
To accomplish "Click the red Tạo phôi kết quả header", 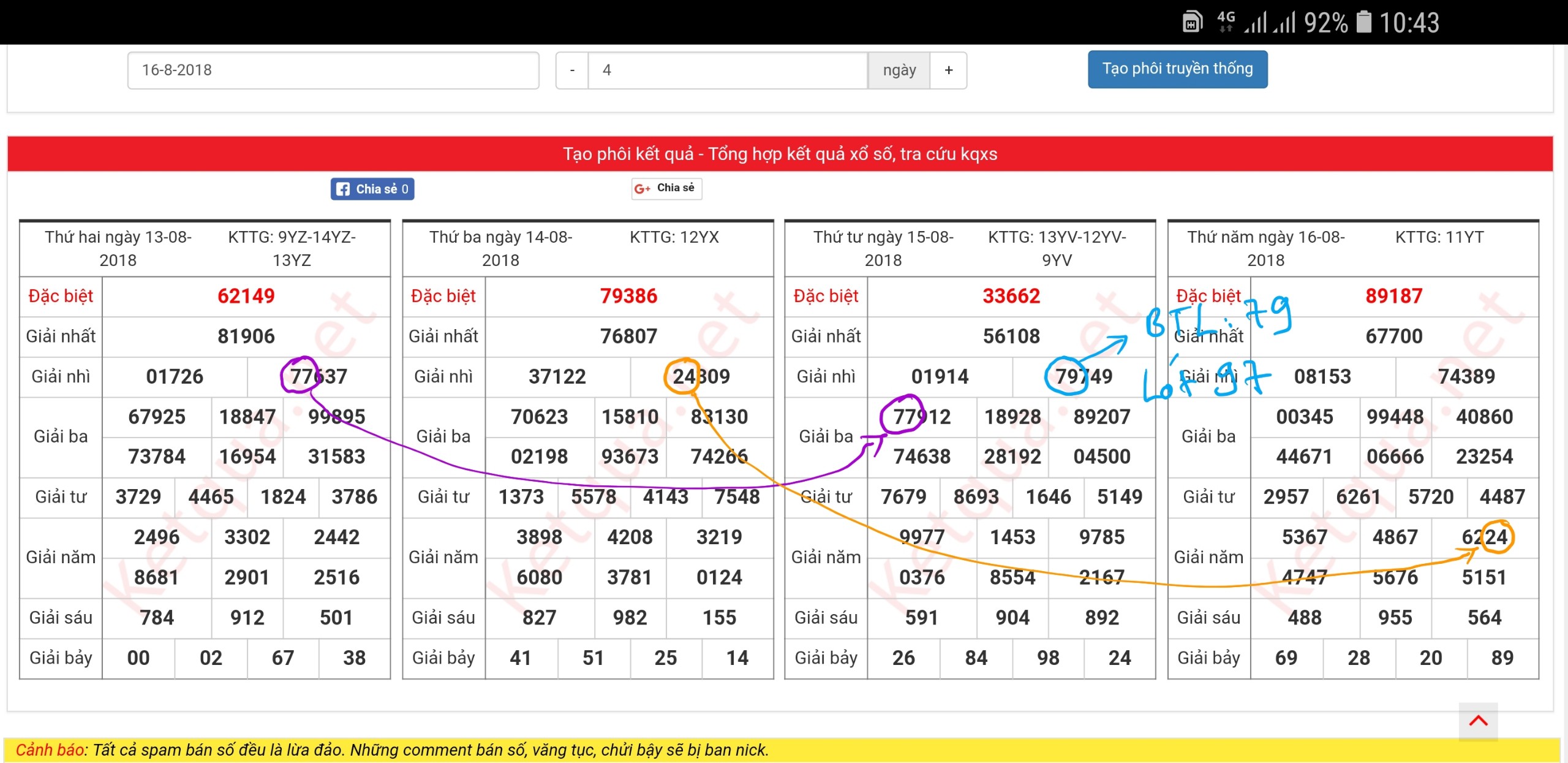I will click(780, 154).
